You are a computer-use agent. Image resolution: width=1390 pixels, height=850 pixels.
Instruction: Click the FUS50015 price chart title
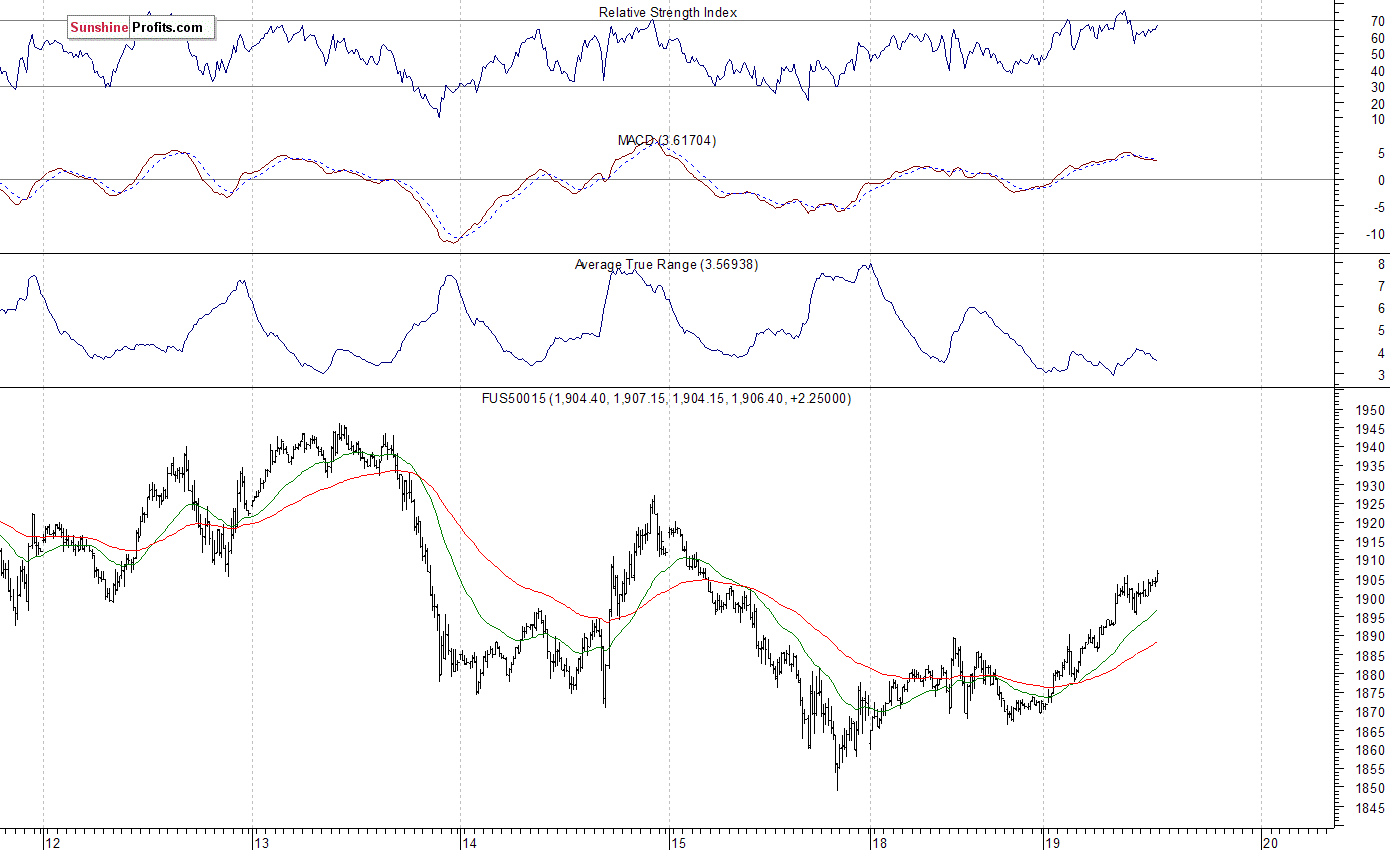pos(667,398)
